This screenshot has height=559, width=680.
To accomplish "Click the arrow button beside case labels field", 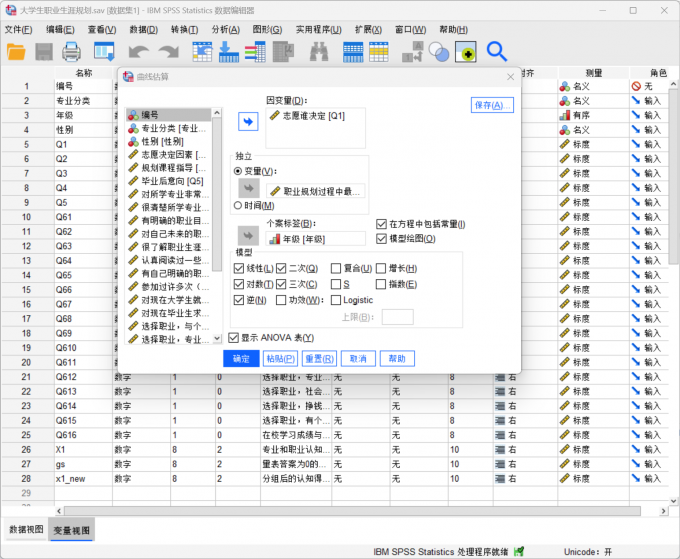I will pos(247,234).
